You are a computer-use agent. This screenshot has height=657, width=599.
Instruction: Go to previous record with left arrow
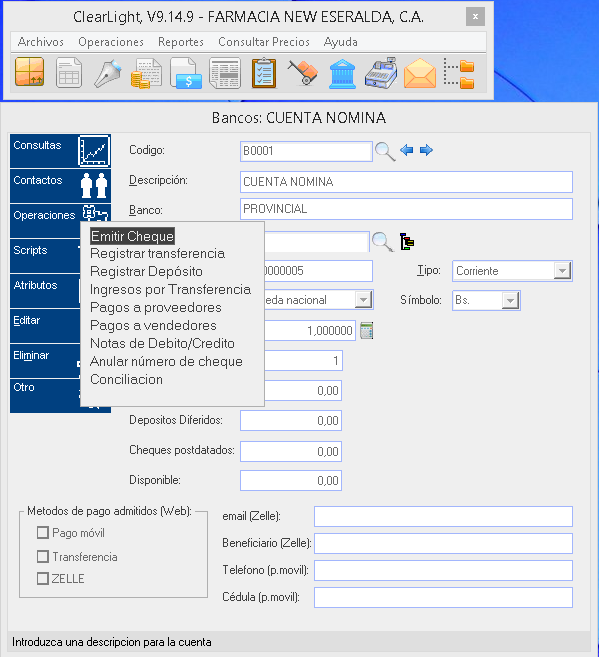point(407,150)
